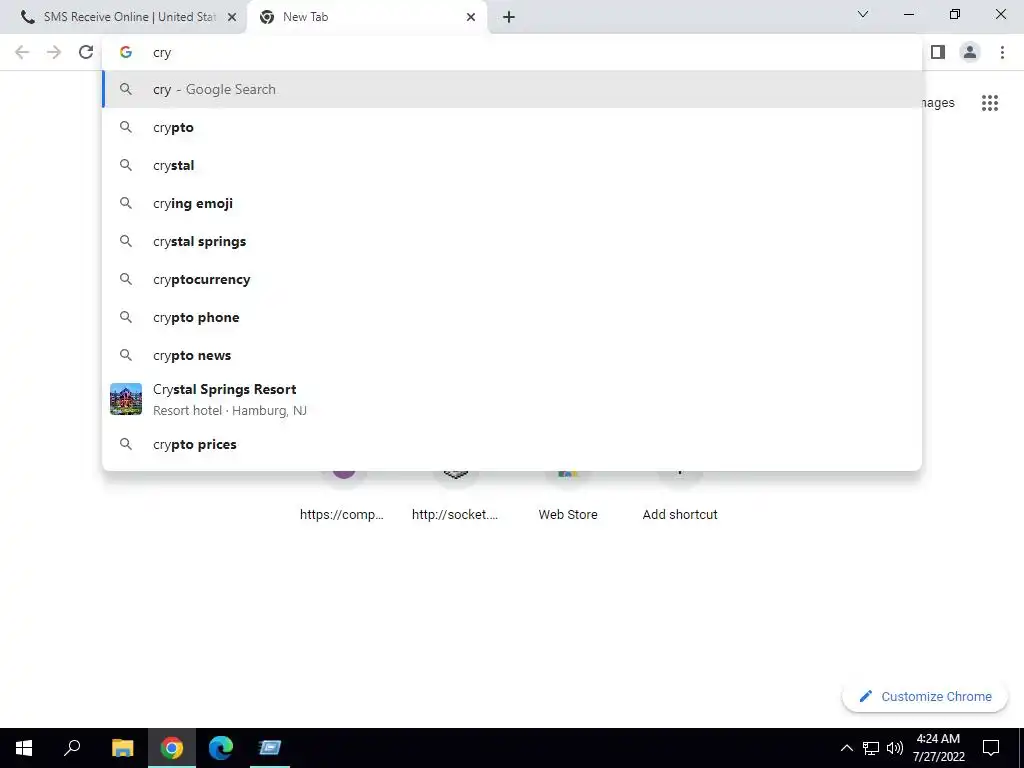The height and width of the screenshot is (768, 1024).
Task: Open File Explorer from taskbar
Action: pyautogui.click(x=122, y=748)
